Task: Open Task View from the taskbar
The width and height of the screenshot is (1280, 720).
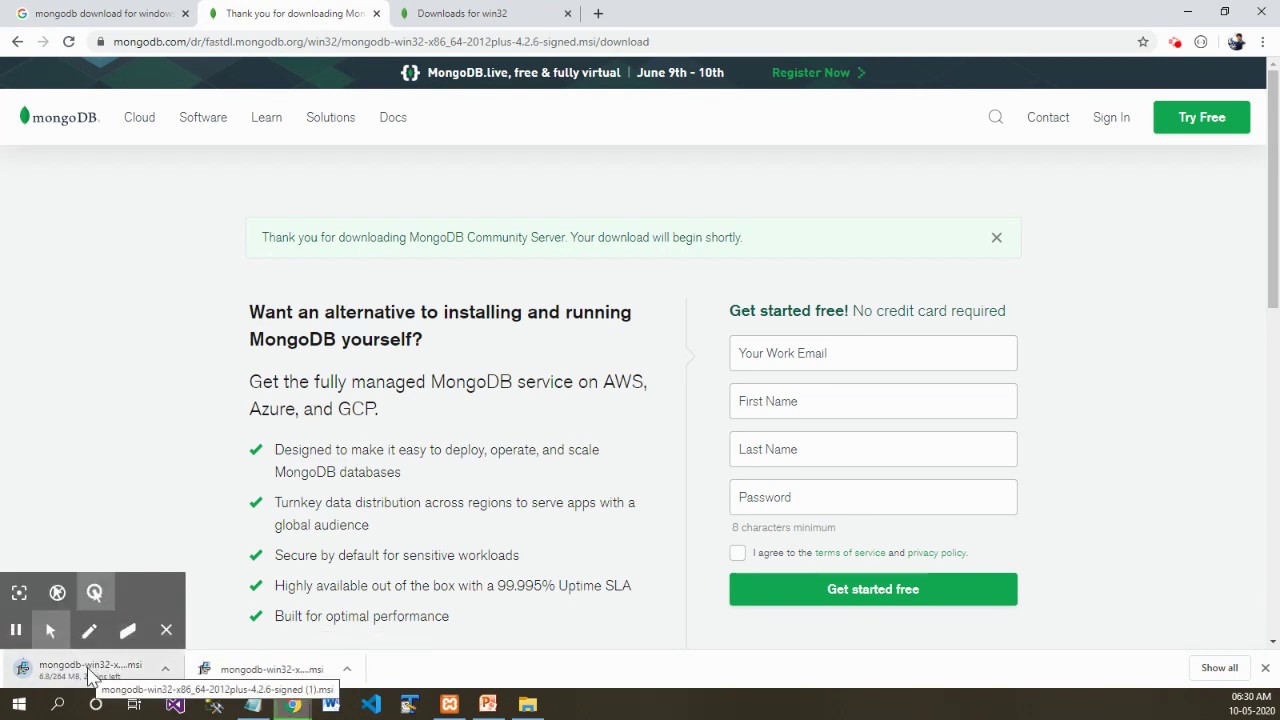Action: pos(134,705)
